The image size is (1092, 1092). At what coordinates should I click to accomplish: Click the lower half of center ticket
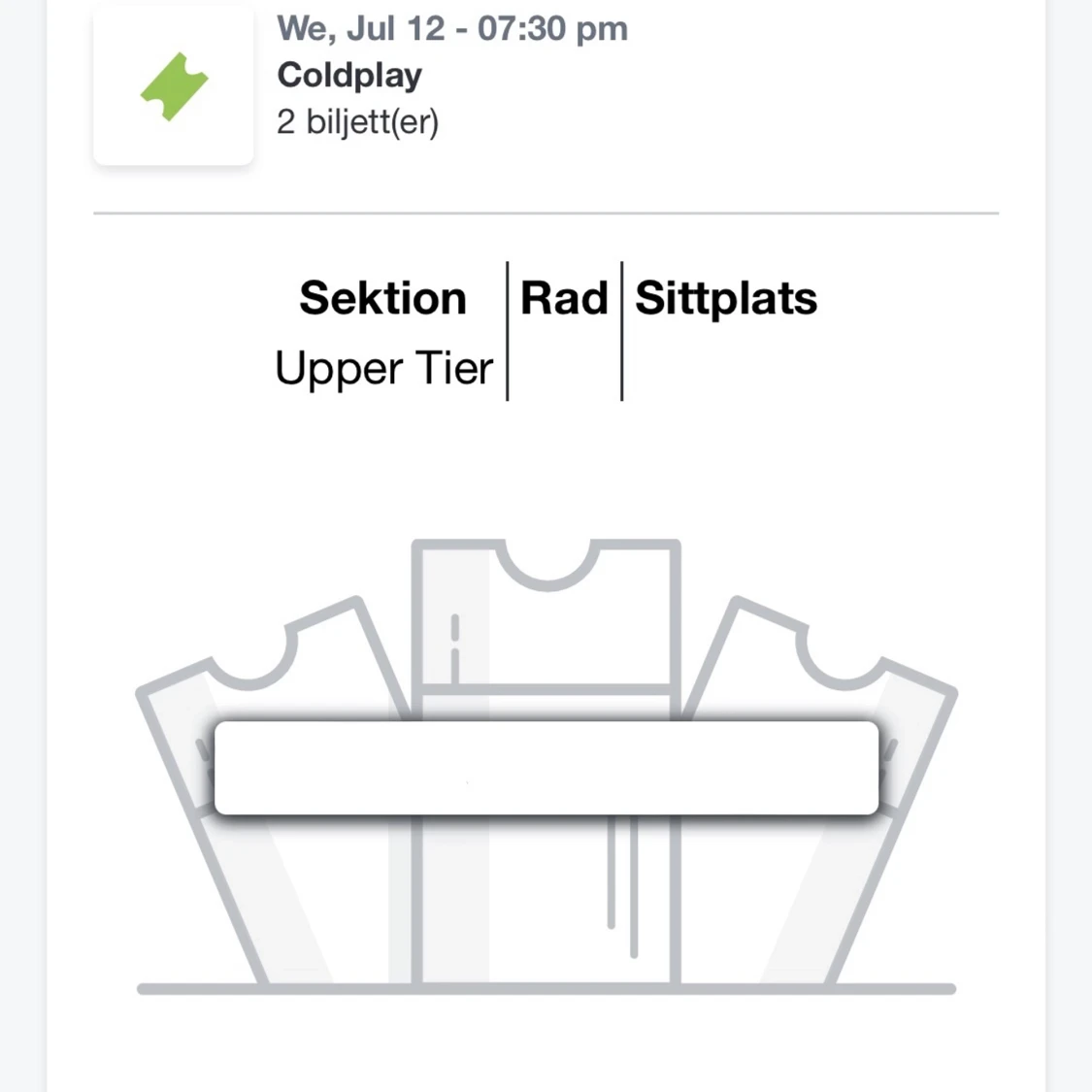click(x=546, y=899)
